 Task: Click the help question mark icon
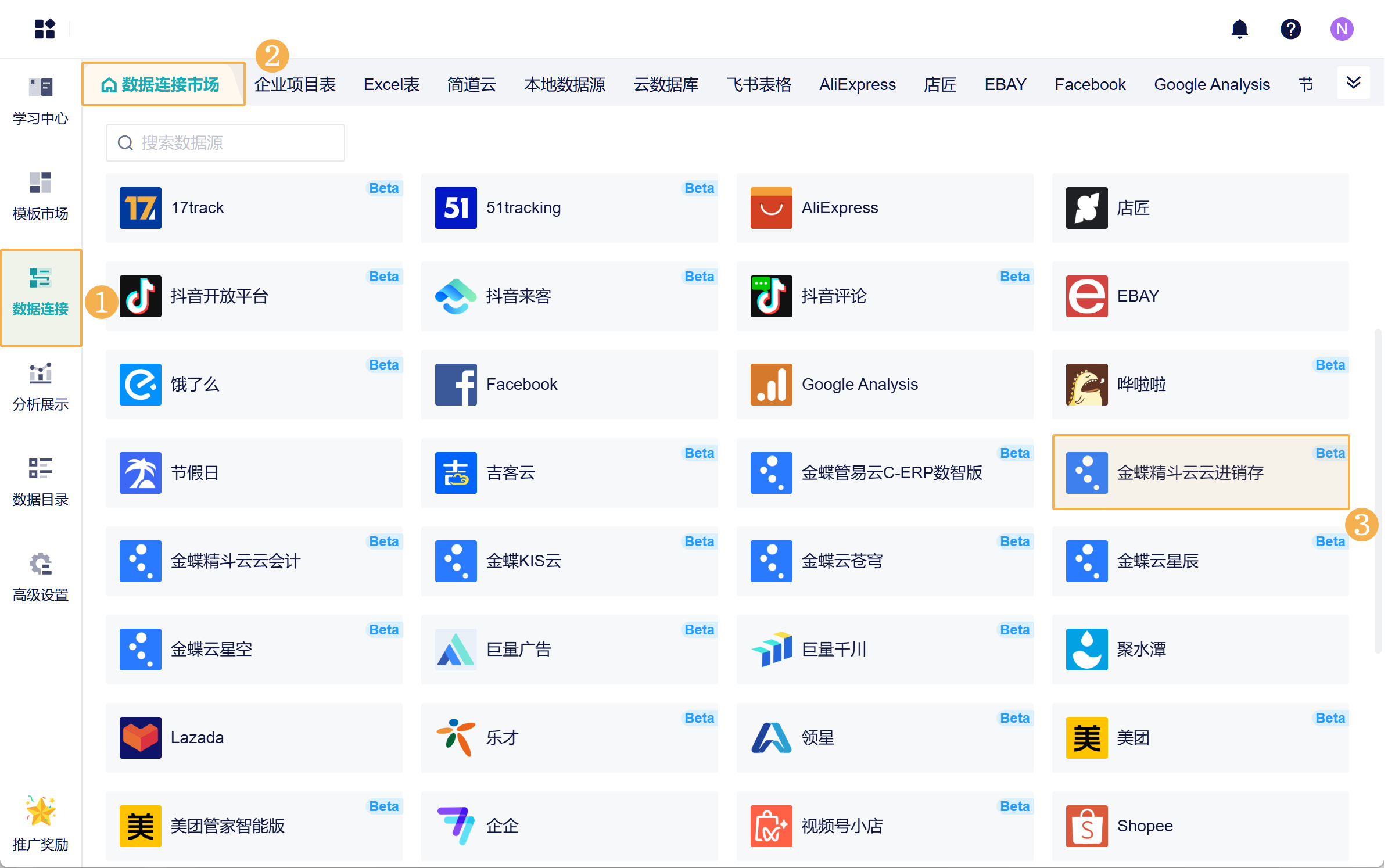[x=1290, y=29]
